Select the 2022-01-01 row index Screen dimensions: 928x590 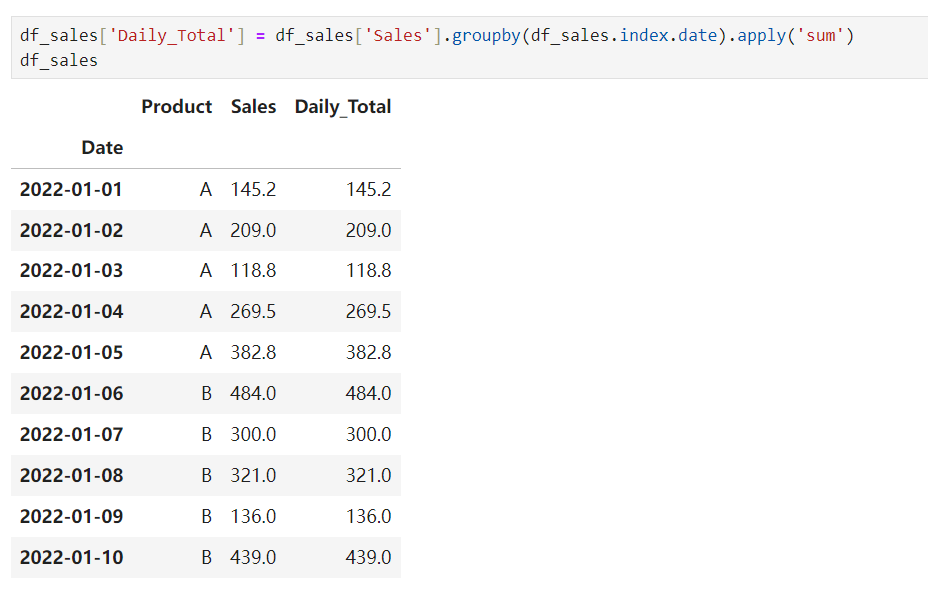point(71,189)
